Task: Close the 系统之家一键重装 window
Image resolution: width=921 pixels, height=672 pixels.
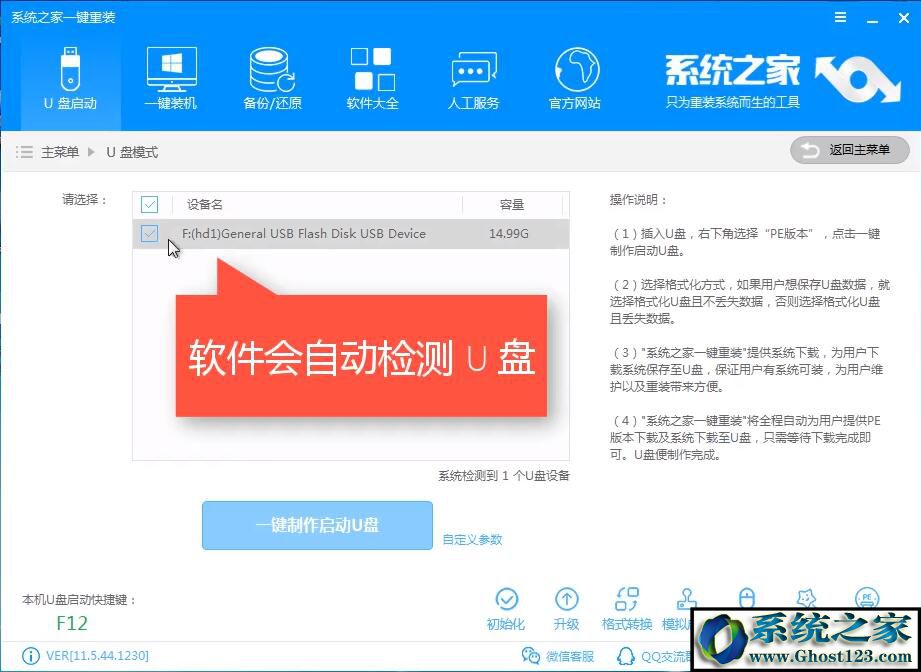Action: pyautogui.click(x=904, y=18)
